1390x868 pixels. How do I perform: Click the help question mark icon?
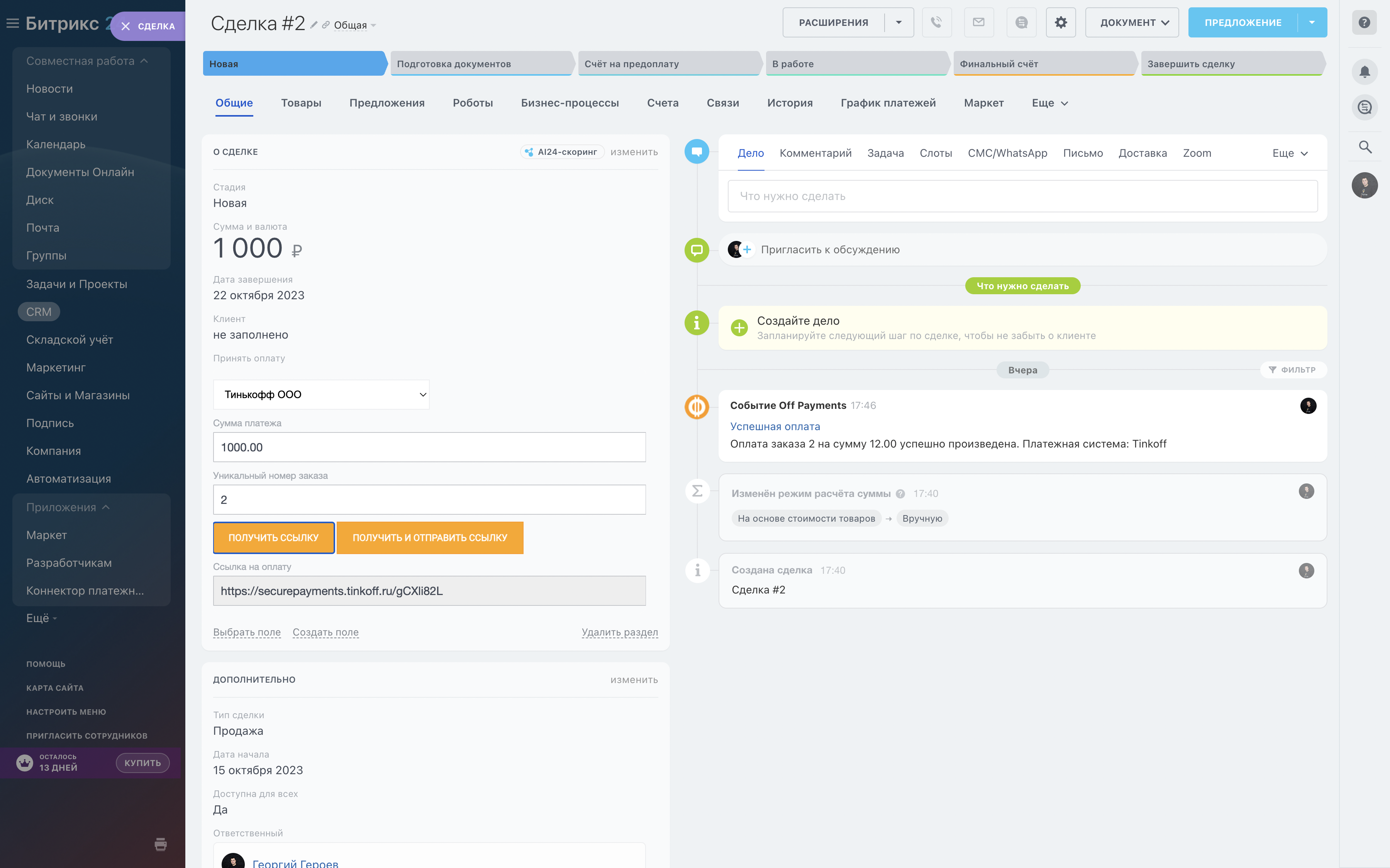pyautogui.click(x=1365, y=22)
